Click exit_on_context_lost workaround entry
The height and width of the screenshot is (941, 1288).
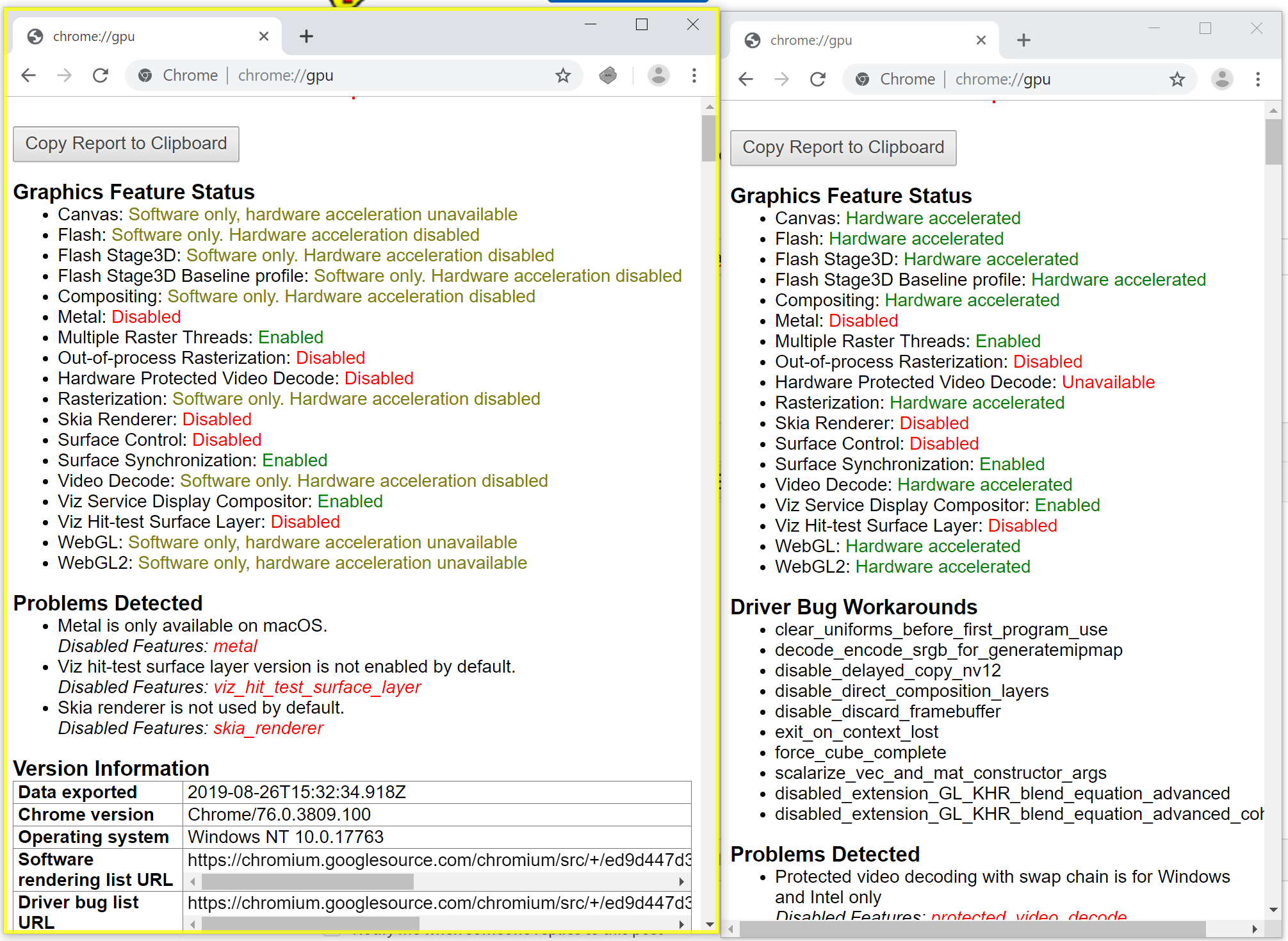click(x=856, y=732)
